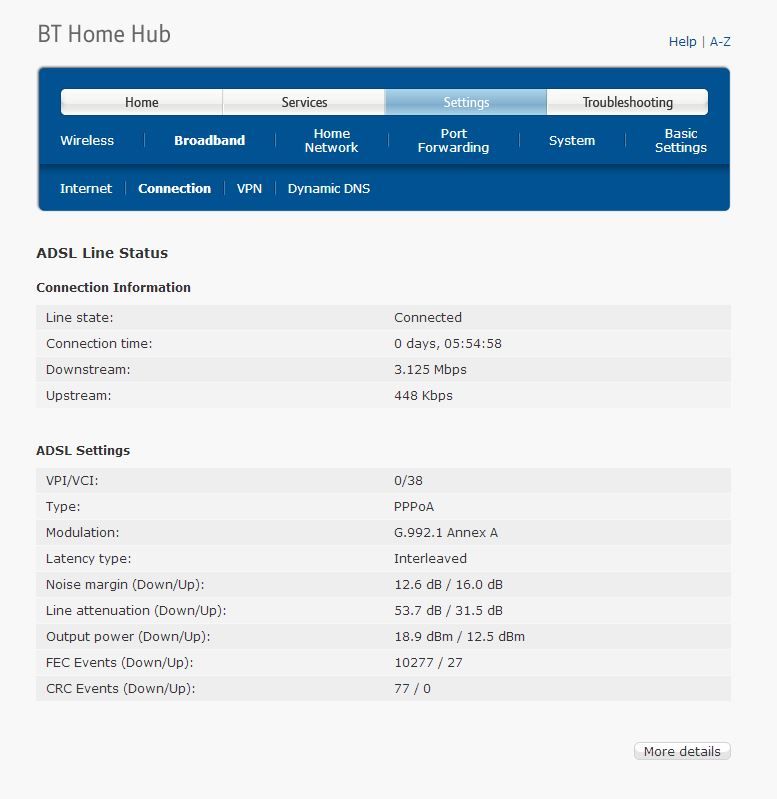Go to Port Forwarding
Viewport: 777px width, 799px height.
(453, 140)
